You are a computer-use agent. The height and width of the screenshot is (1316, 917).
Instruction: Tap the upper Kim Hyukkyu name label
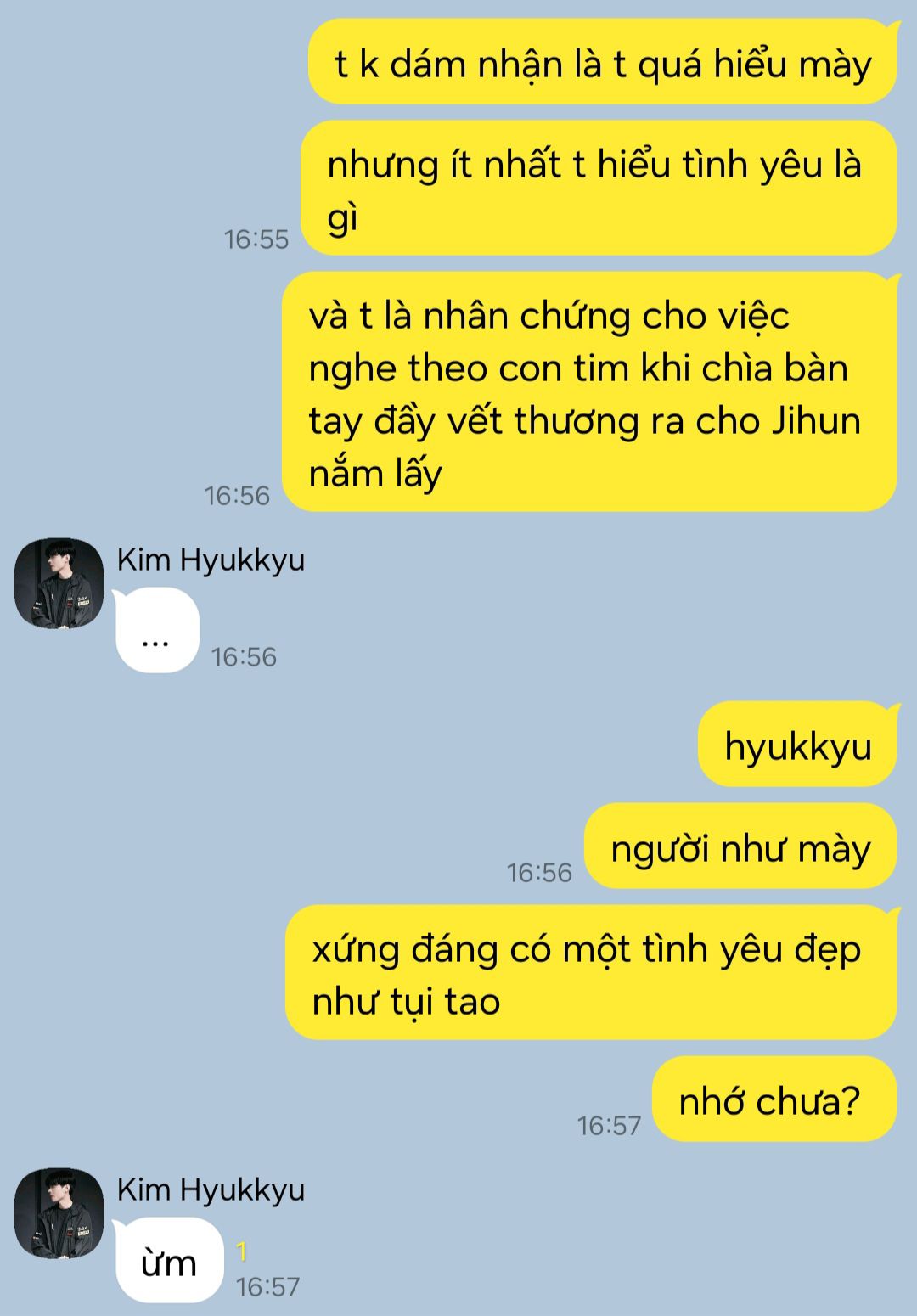pyautogui.click(x=211, y=560)
